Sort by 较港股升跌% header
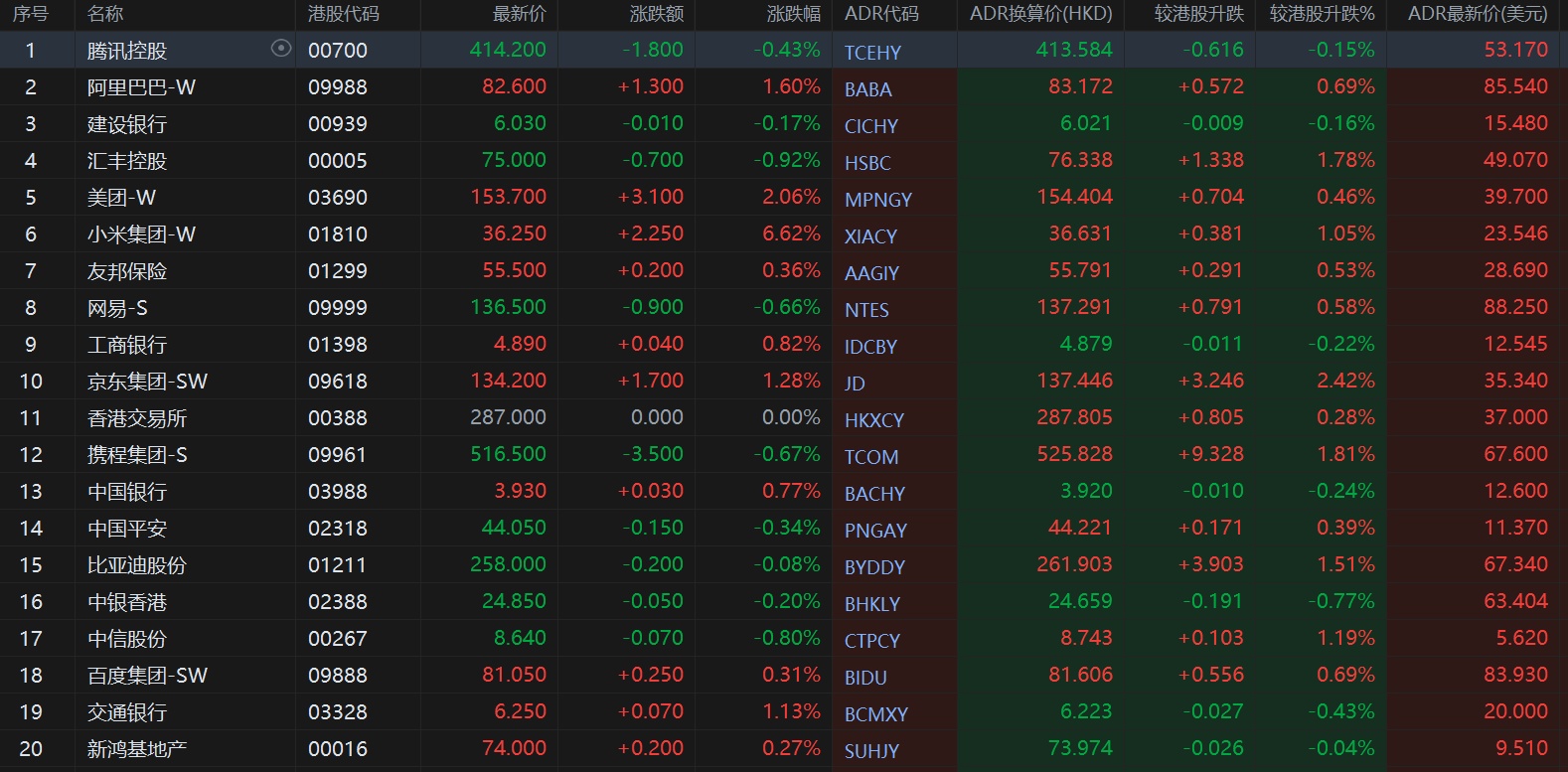Screen dimensions: 1568x772 tap(1322, 14)
